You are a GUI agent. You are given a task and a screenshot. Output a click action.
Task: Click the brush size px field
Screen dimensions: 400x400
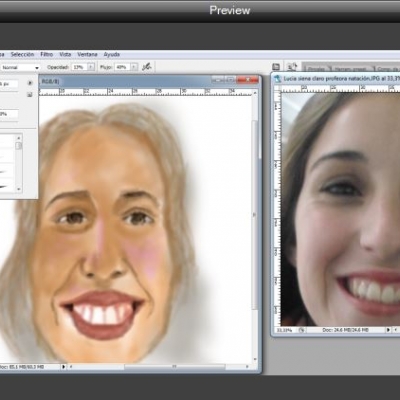pos(9,84)
